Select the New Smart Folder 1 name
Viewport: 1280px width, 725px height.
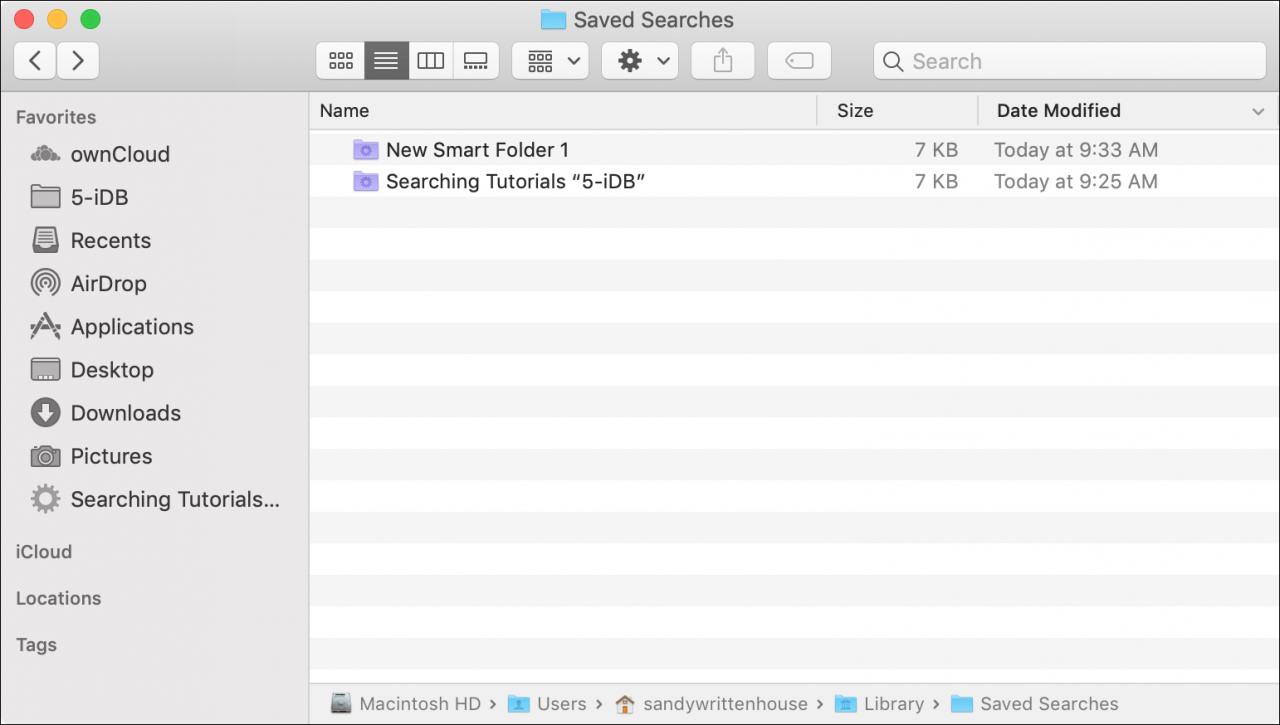pyautogui.click(x=477, y=150)
